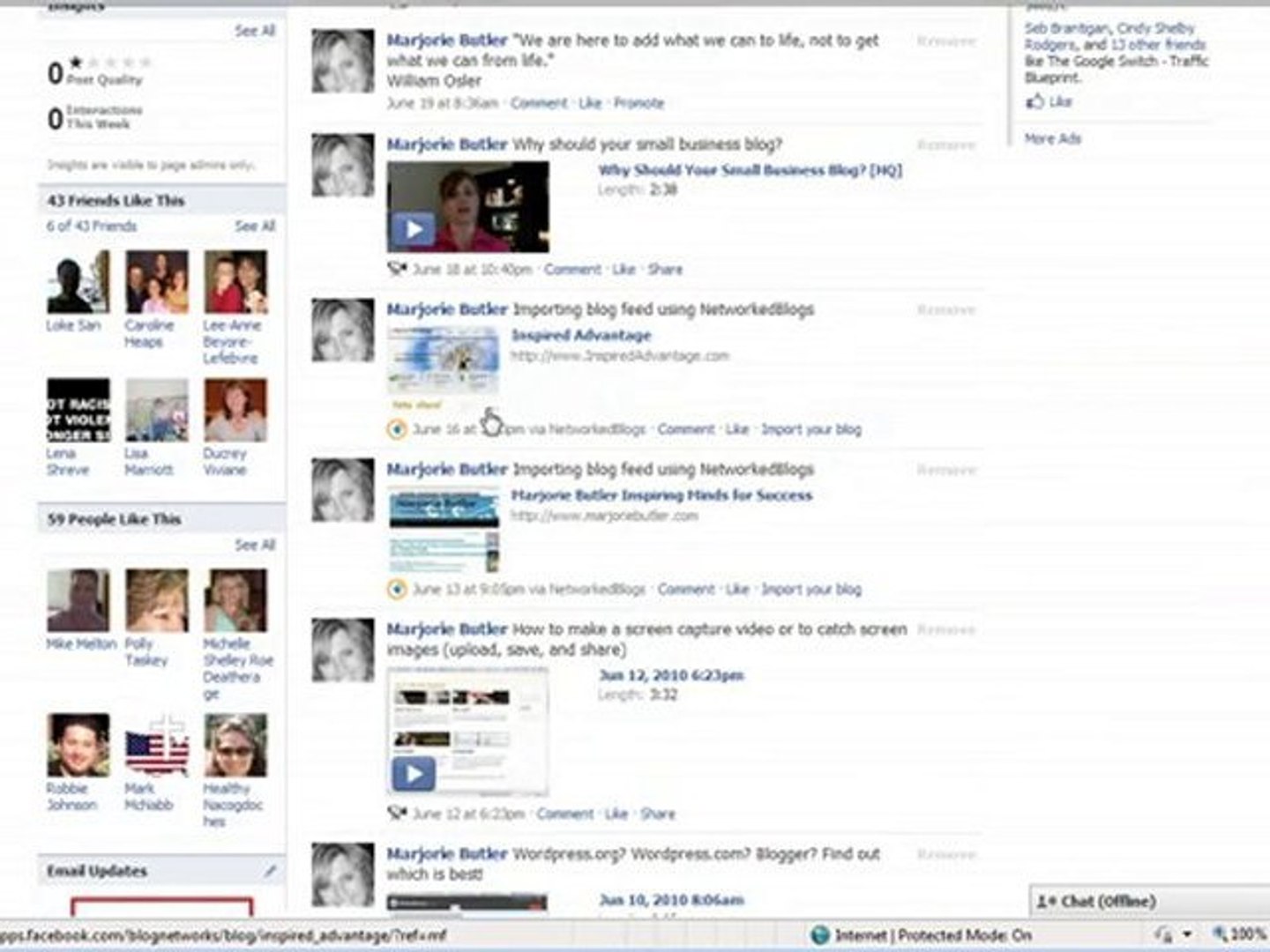The height and width of the screenshot is (952, 1270).
Task: Click the video icon on the June 12 post
Action: pos(397,814)
